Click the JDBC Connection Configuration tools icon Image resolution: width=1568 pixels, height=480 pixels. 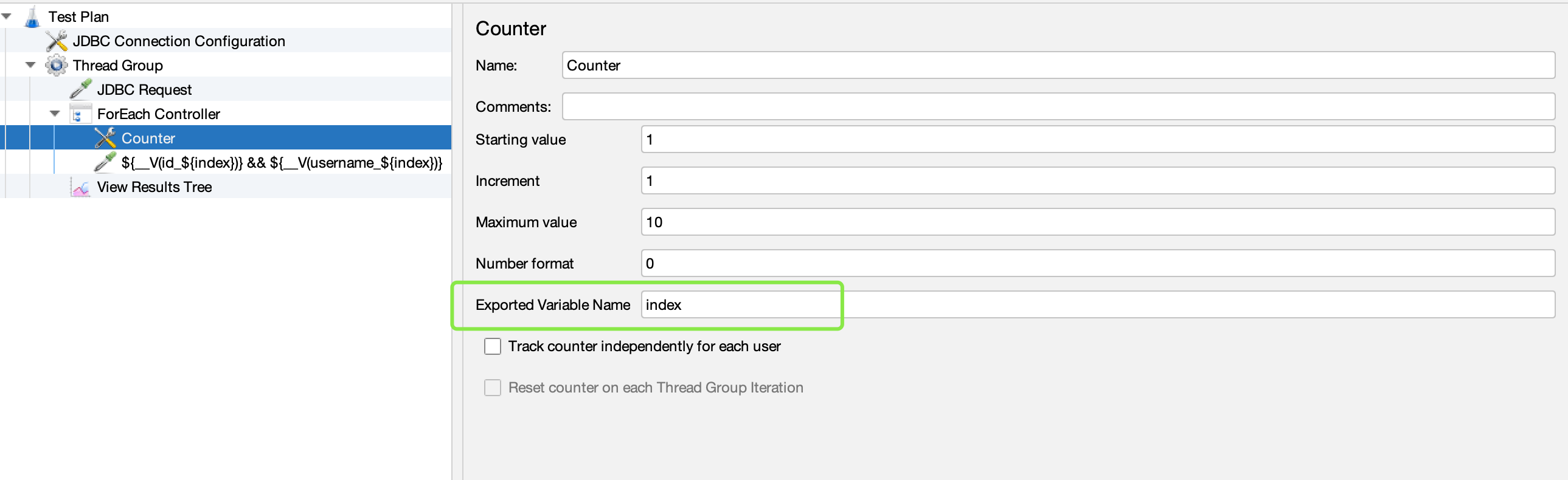57,41
